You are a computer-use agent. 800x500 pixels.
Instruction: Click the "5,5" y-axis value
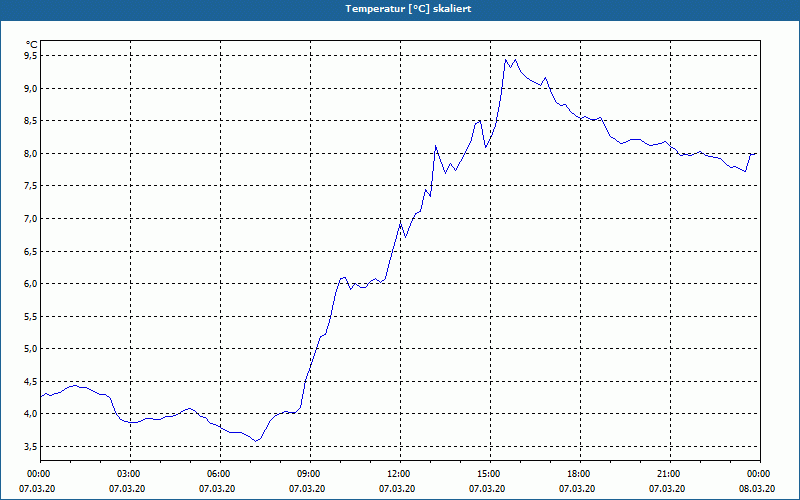click(x=31, y=316)
